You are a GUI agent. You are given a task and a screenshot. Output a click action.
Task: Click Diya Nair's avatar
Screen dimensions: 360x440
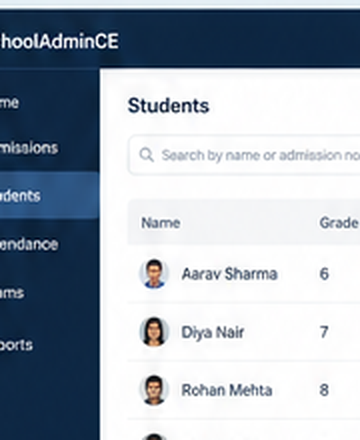pyautogui.click(x=154, y=332)
